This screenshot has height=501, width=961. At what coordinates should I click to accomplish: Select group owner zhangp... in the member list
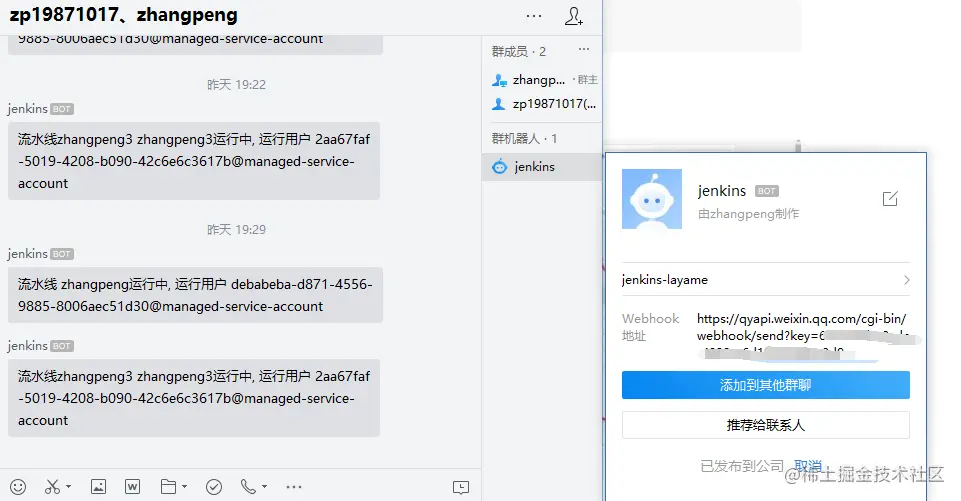pos(544,80)
